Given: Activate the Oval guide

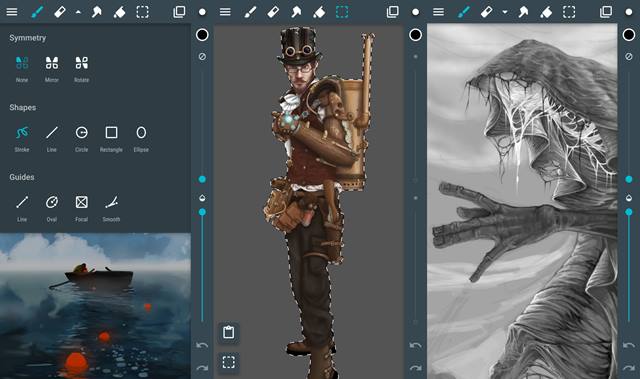Looking at the screenshot, I should point(52,208).
